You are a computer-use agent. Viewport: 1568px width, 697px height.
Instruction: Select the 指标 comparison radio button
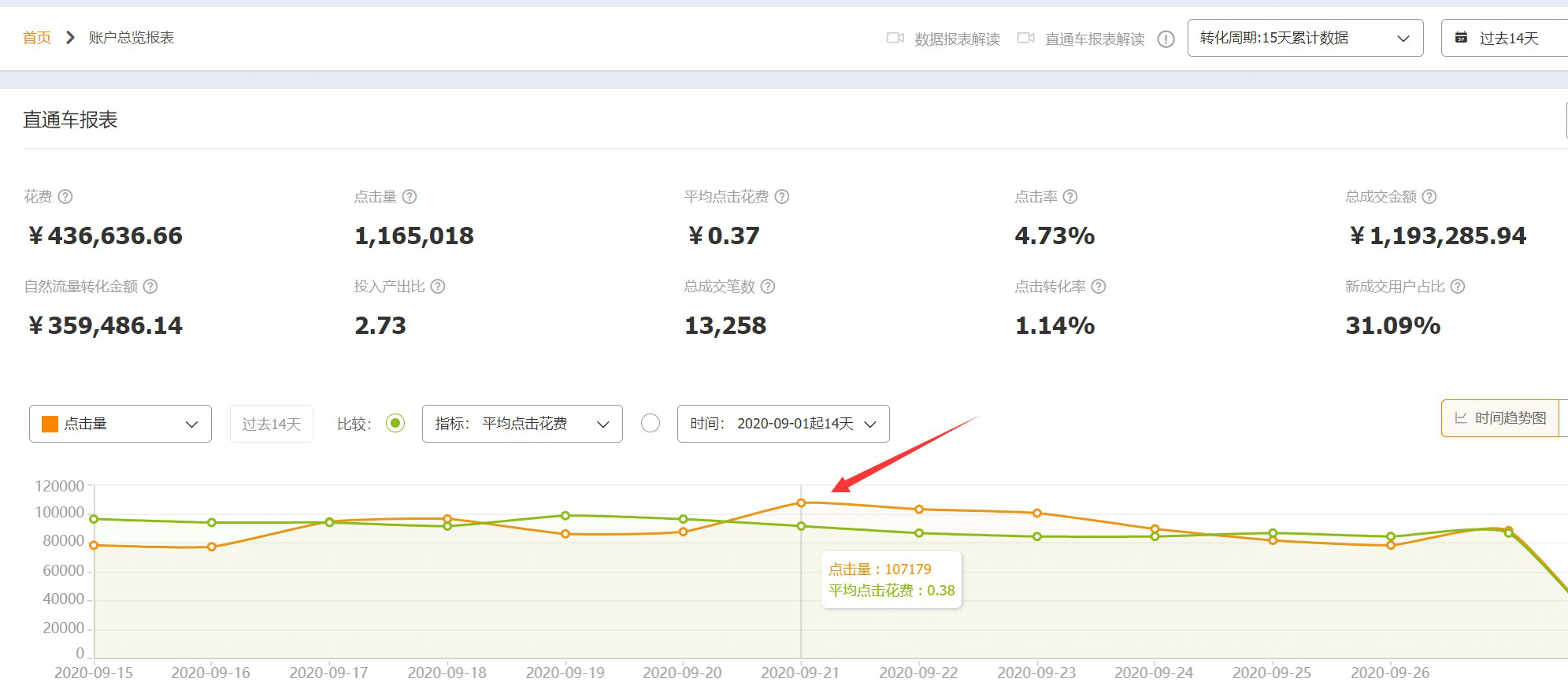click(x=395, y=424)
